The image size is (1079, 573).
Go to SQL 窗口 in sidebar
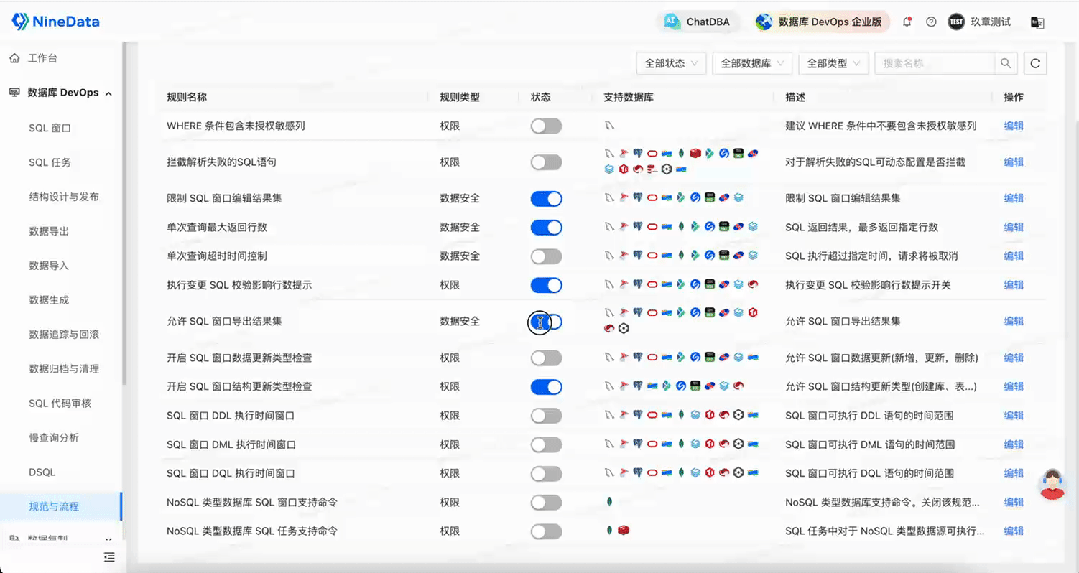tap(50, 128)
